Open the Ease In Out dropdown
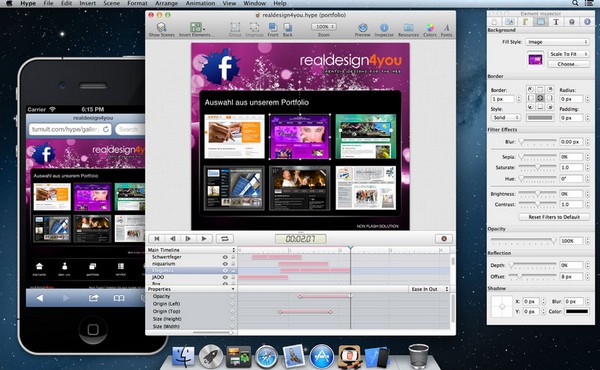600x370 pixels. pyautogui.click(x=429, y=289)
